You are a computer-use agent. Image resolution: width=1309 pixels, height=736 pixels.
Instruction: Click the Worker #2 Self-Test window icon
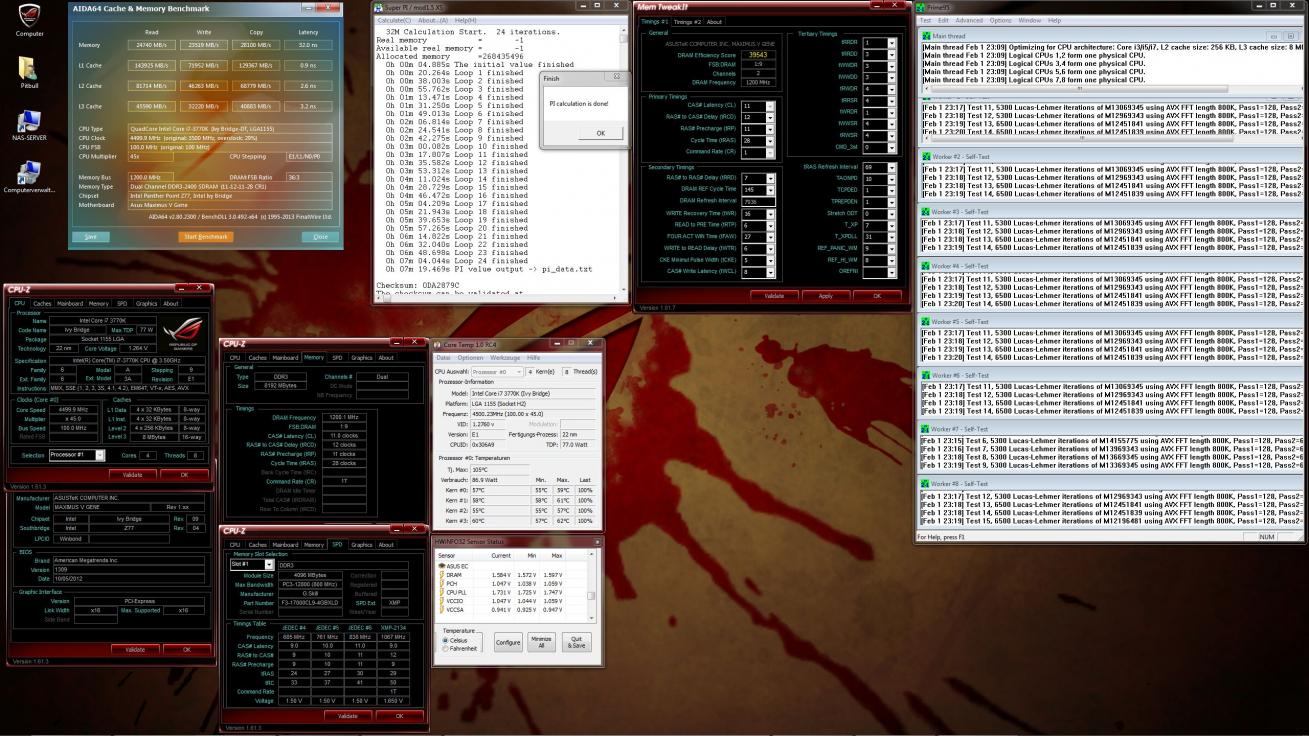point(925,157)
